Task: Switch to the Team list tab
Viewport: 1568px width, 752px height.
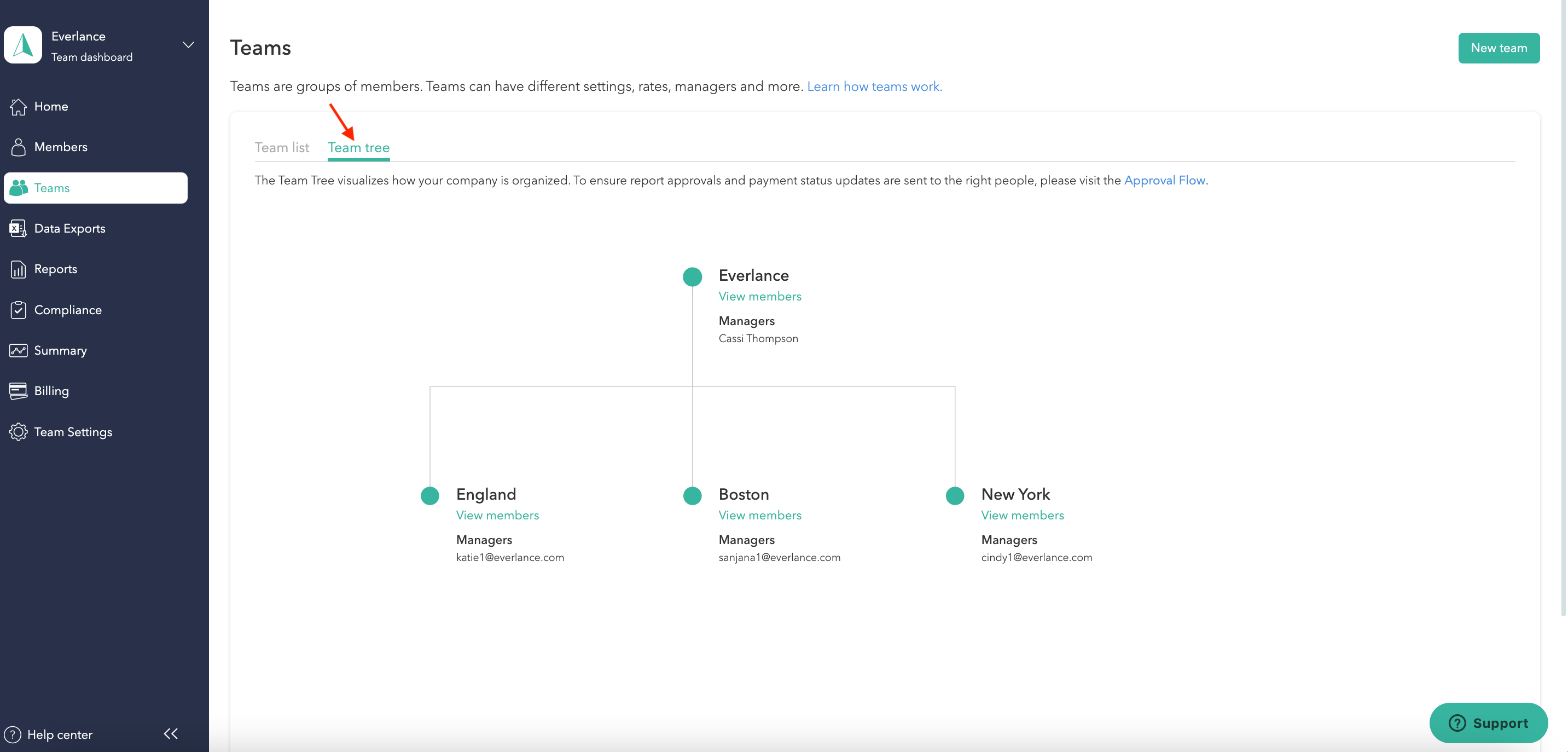Action: point(282,147)
